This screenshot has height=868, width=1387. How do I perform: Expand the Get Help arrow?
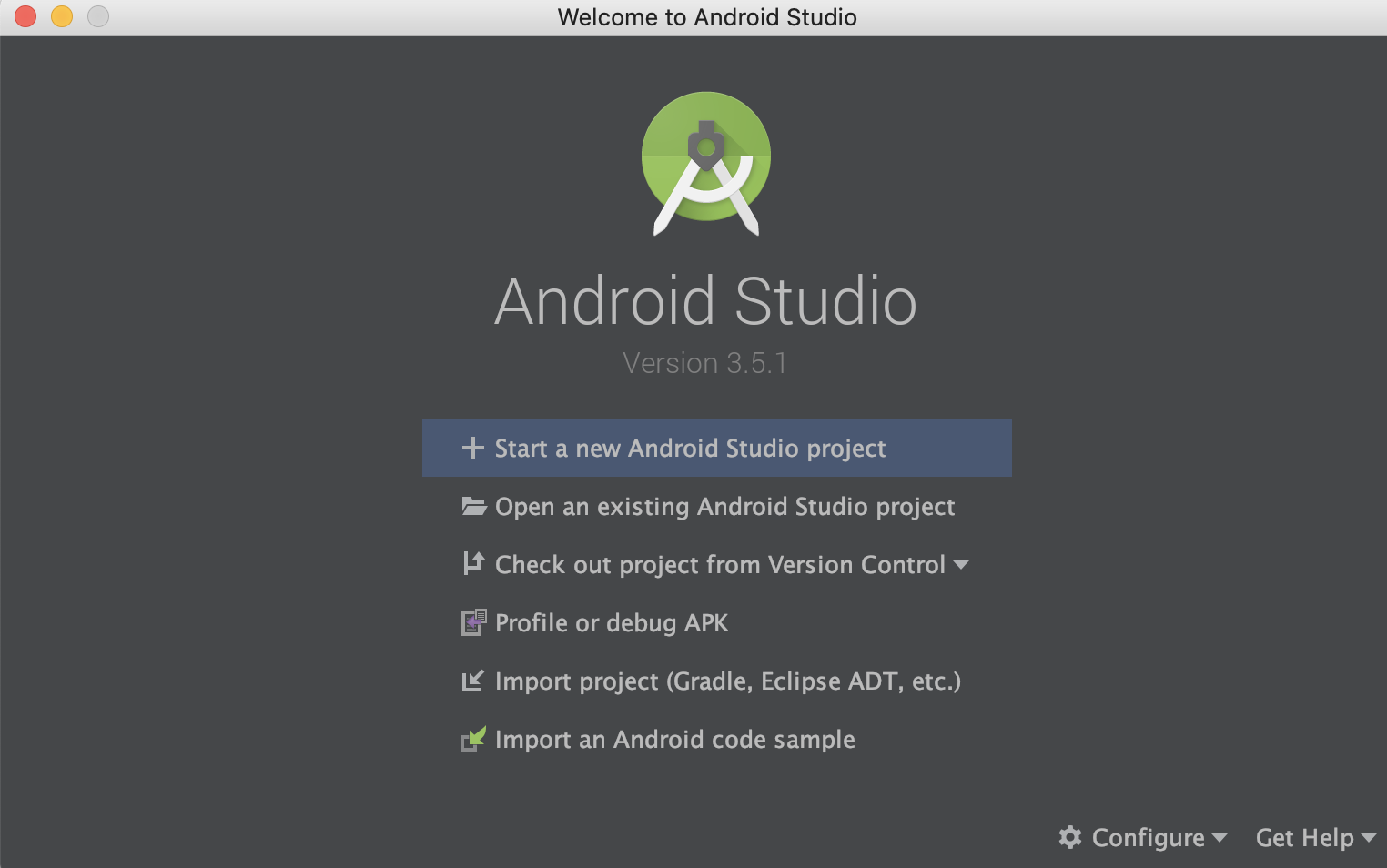click(1369, 838)
